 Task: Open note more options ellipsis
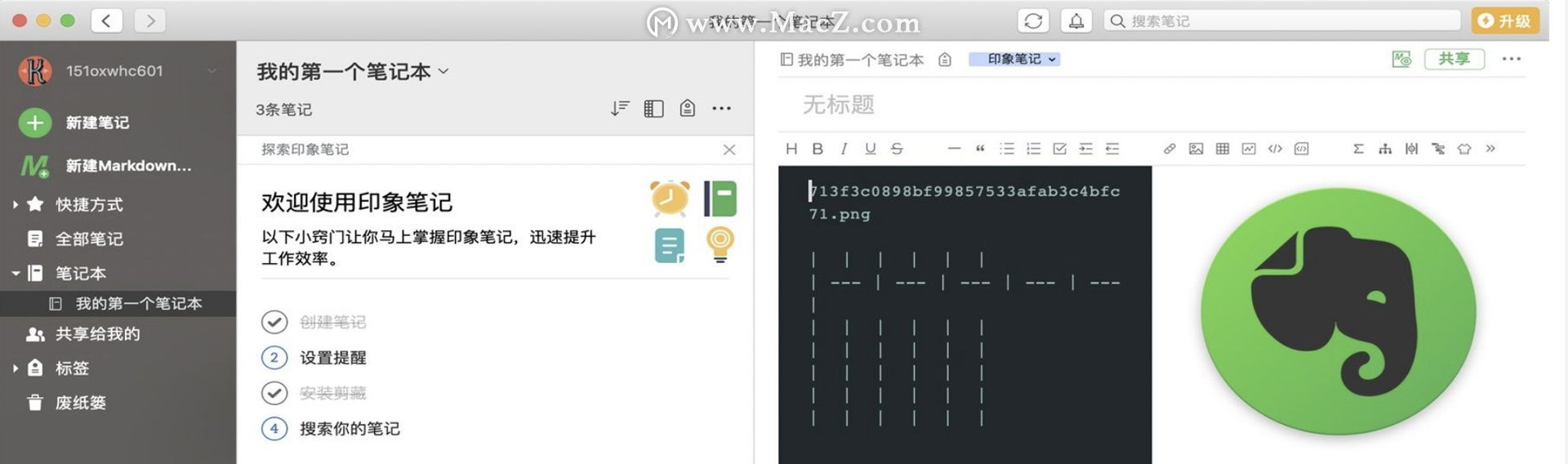pyautogui.click(x=1511, y=59)
